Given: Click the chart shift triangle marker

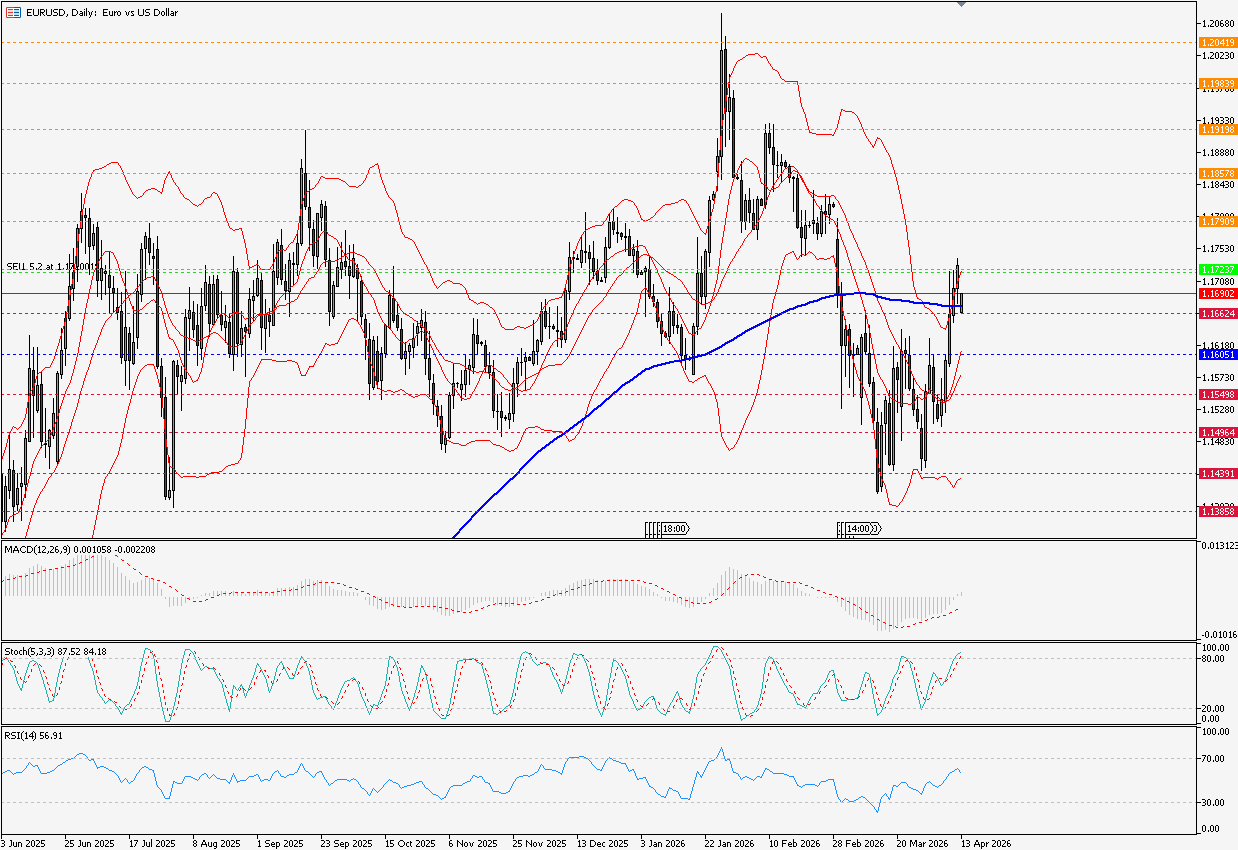Looking at the screenshot, I should (961, 5).
